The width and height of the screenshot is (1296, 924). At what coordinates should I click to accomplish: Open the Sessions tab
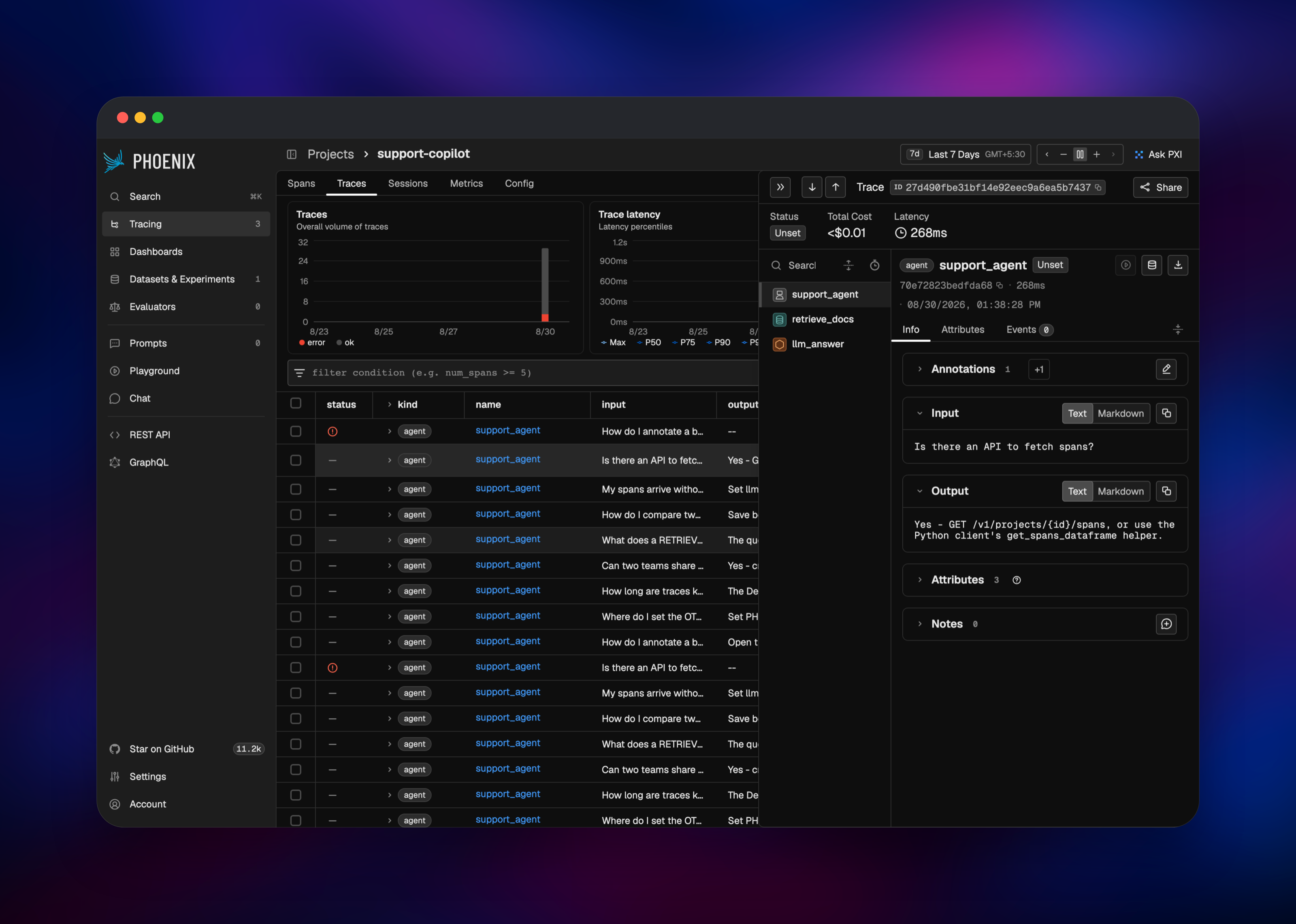(x=407, y=183)
